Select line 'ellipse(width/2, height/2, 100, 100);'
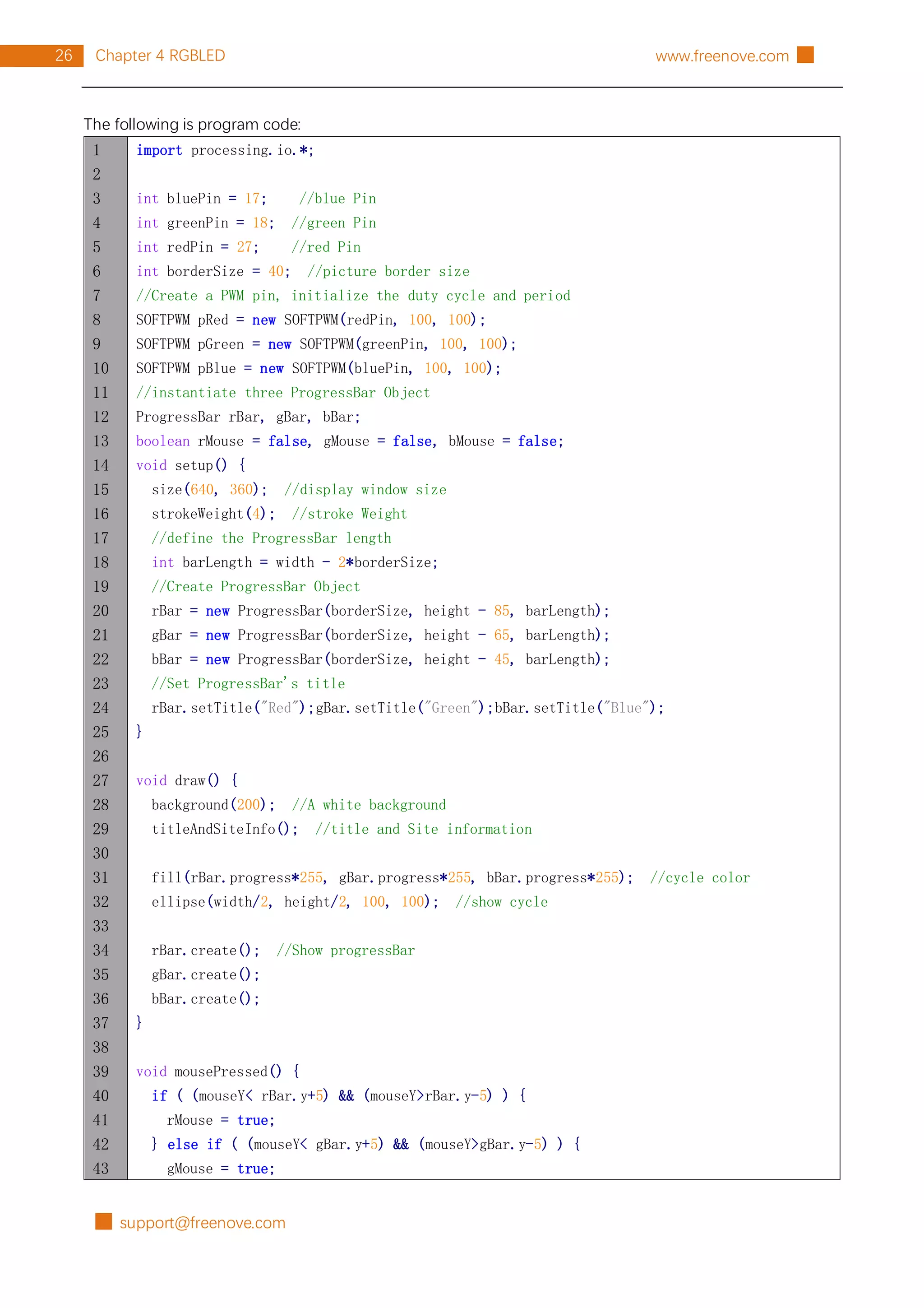 coord(295,902)
